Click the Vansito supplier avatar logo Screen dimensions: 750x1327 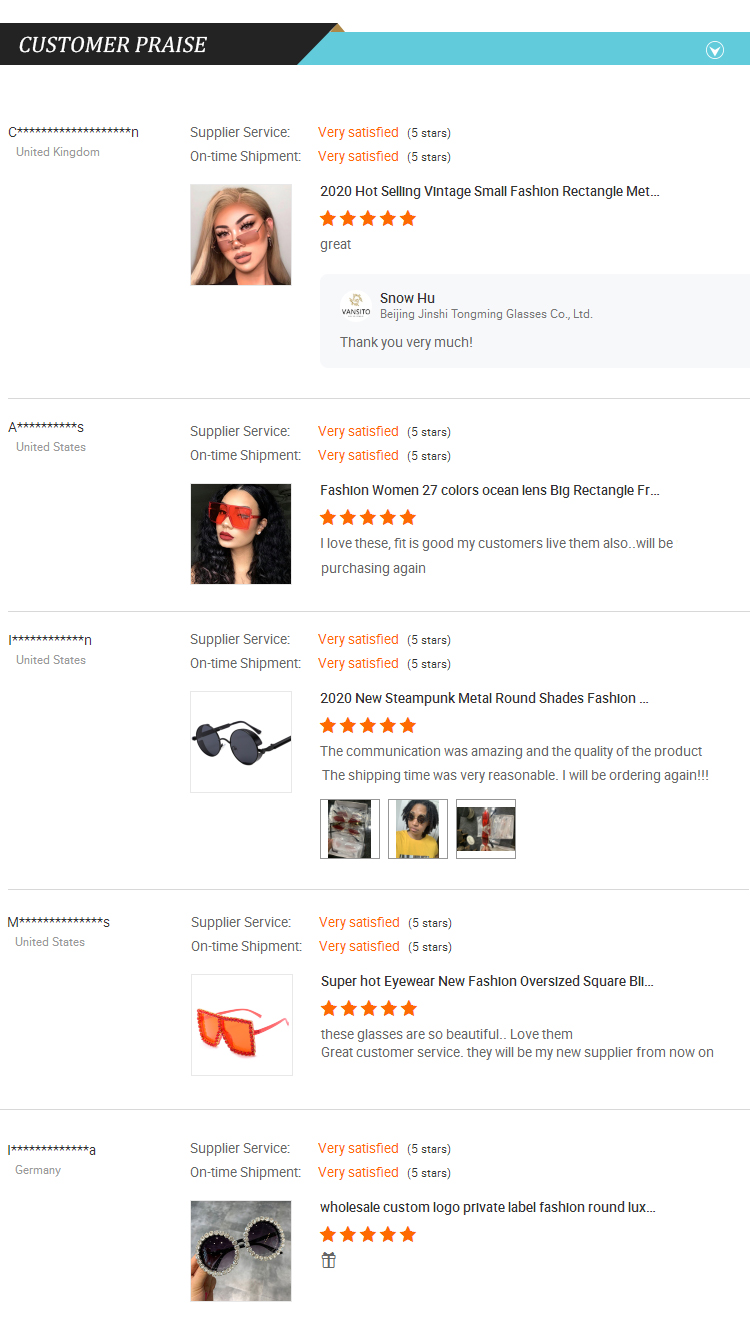pyautogui.click(x=356, y=304)
